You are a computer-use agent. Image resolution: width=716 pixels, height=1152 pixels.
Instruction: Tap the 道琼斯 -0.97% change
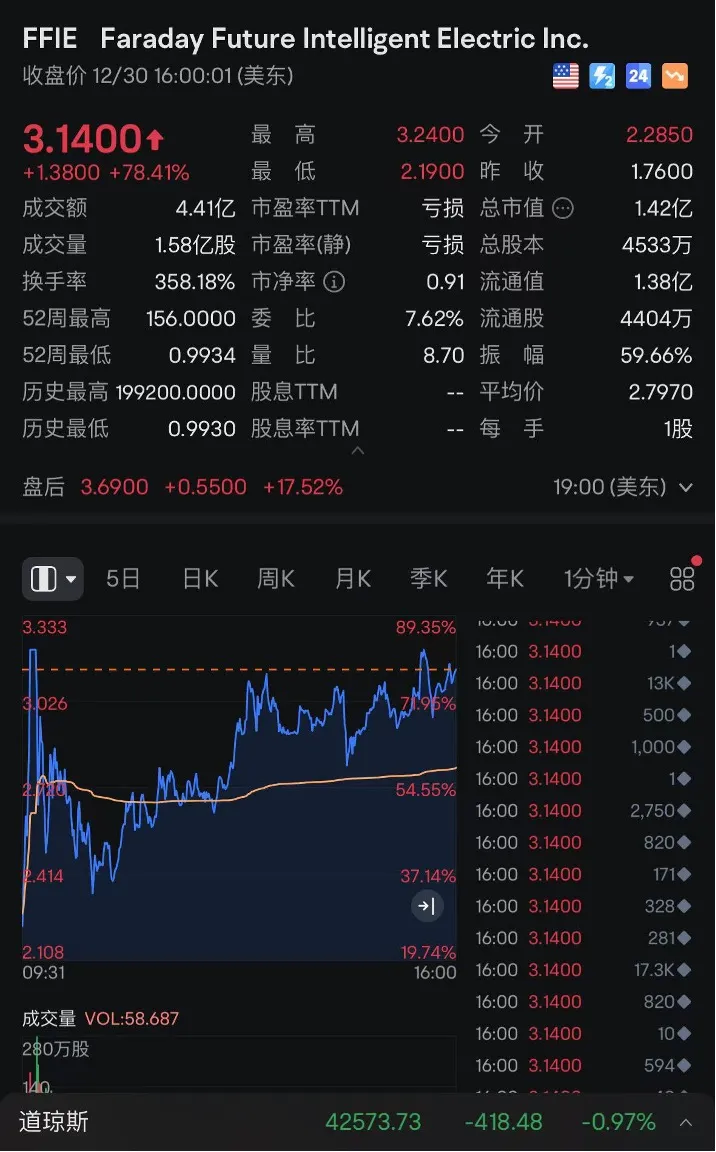point(618,1122)
